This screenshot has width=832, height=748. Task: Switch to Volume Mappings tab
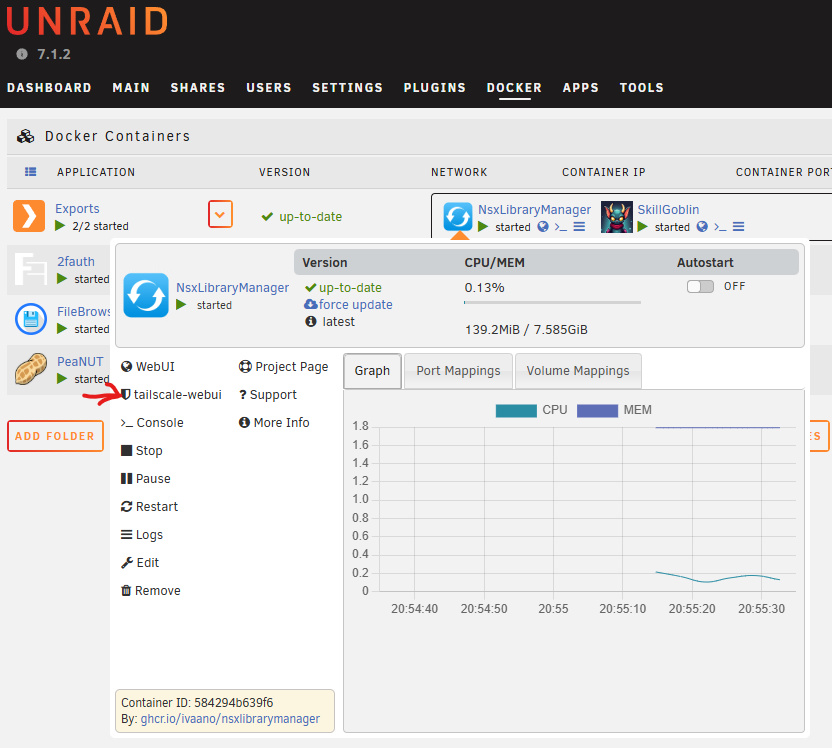(x=578, y=371)
